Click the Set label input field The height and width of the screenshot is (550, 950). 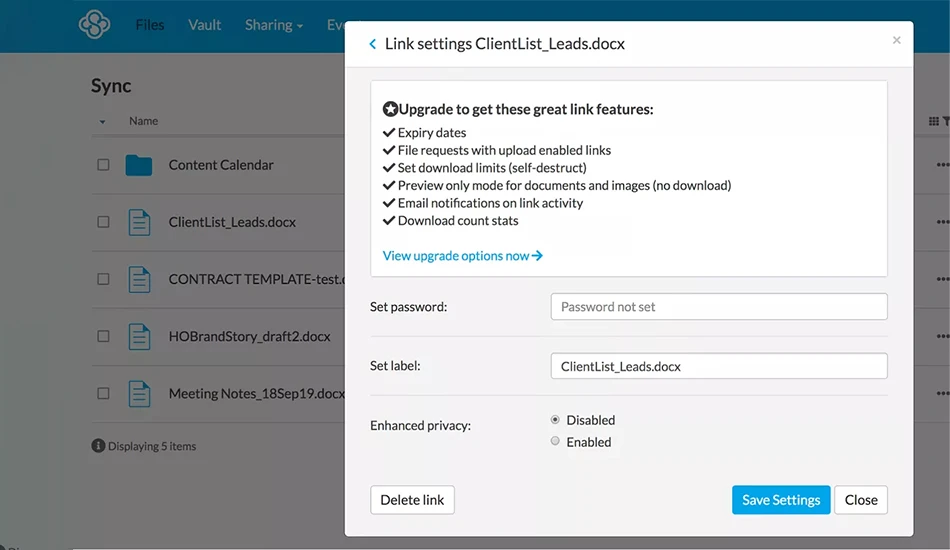(x=719, y=366)
